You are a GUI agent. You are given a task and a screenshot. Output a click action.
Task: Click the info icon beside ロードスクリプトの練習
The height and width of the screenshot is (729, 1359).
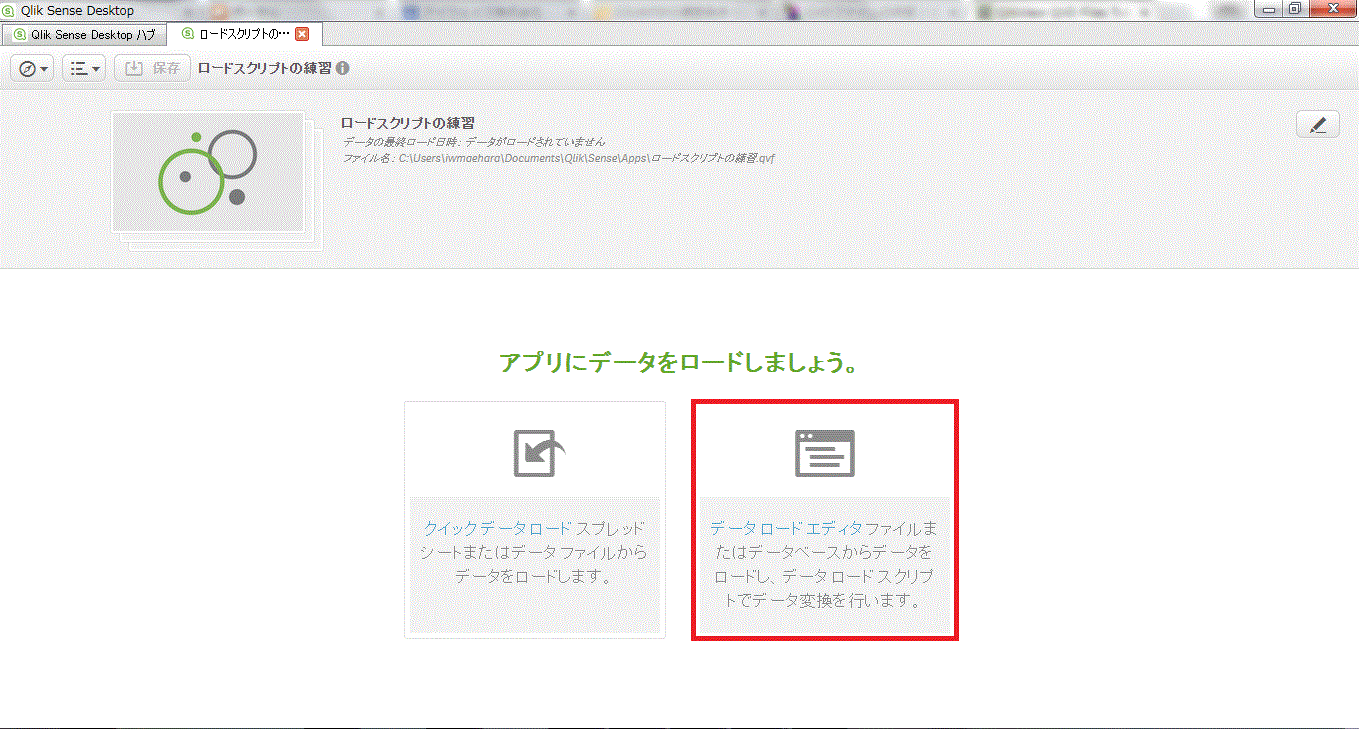343,68
